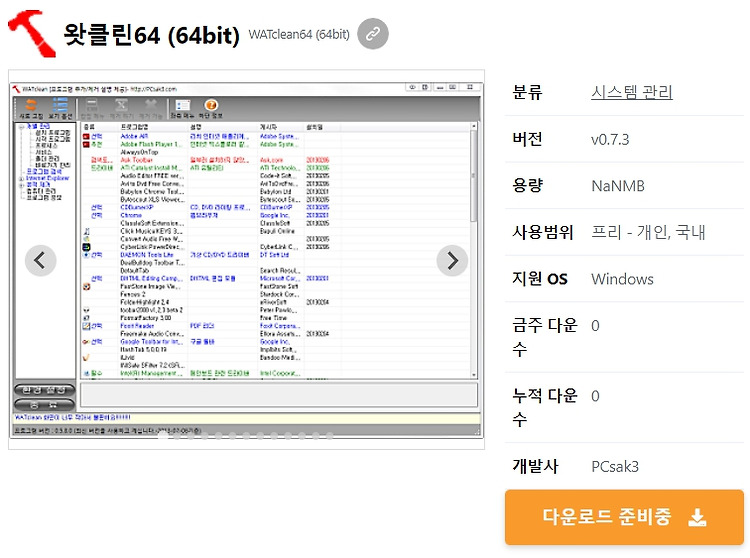750x558 pixels.
Task: Select the WATclean64 (64bit) subtitle text
Action: point(299,34)
